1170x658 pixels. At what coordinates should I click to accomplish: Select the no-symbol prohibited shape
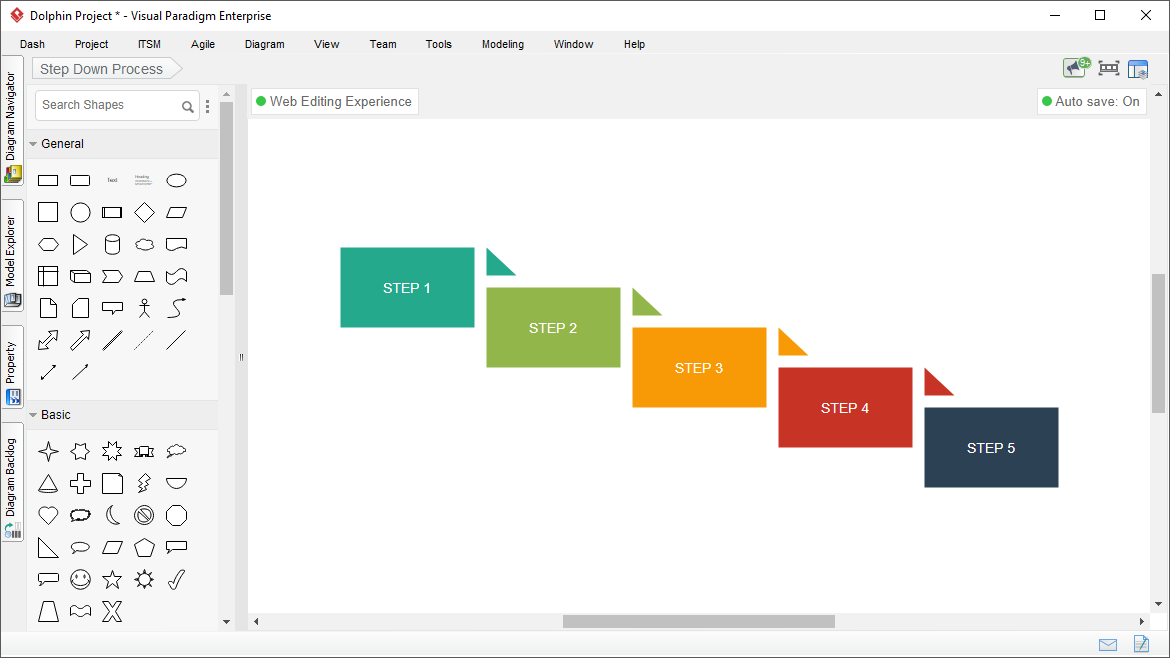pyautogui.click(x=144, y=516)
